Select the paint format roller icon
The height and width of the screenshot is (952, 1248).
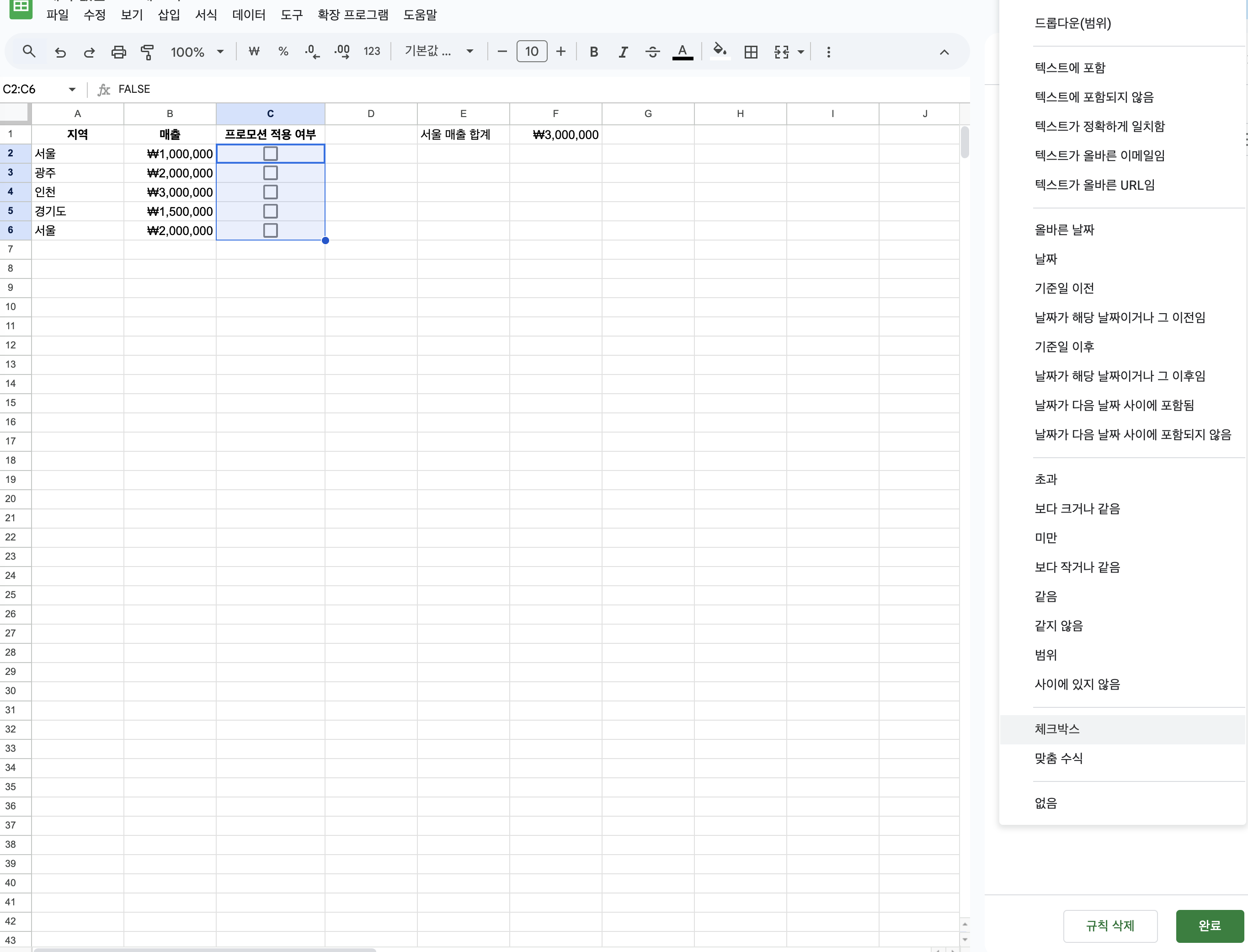pyautogui.click(x=147, y=52)
